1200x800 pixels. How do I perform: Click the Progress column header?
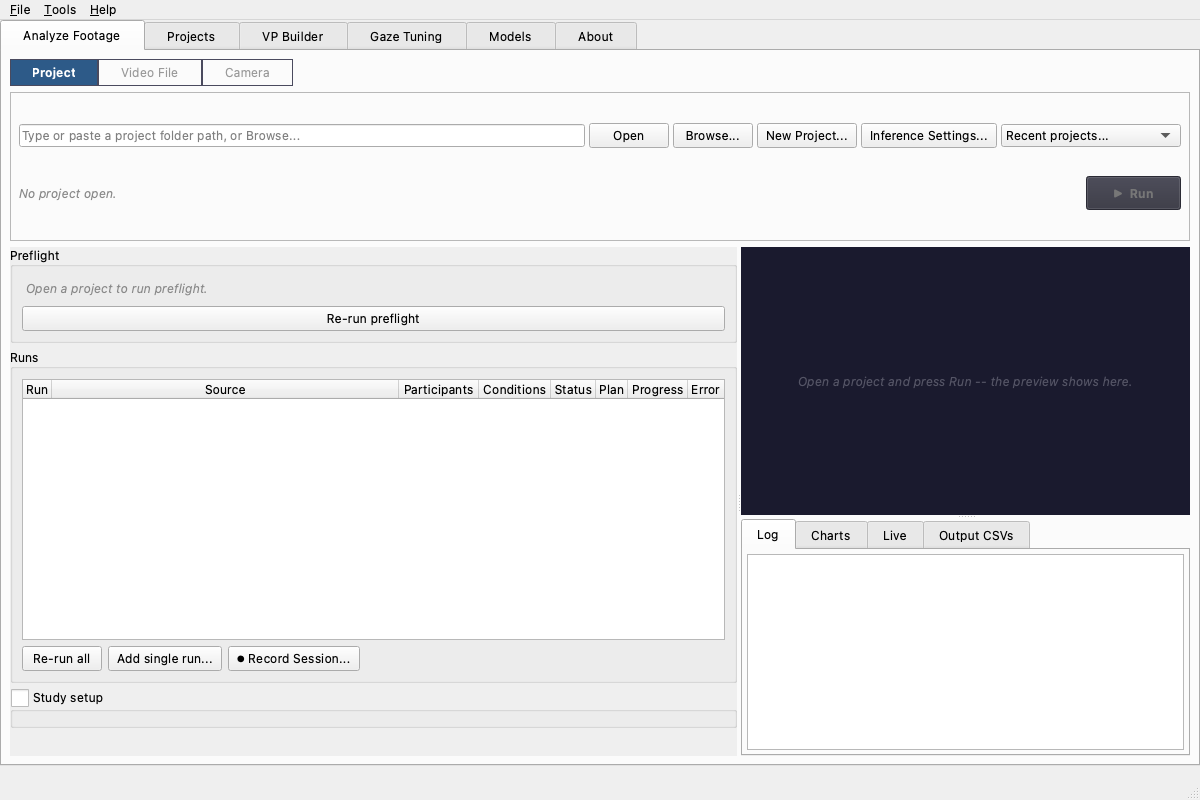[657, 389]
